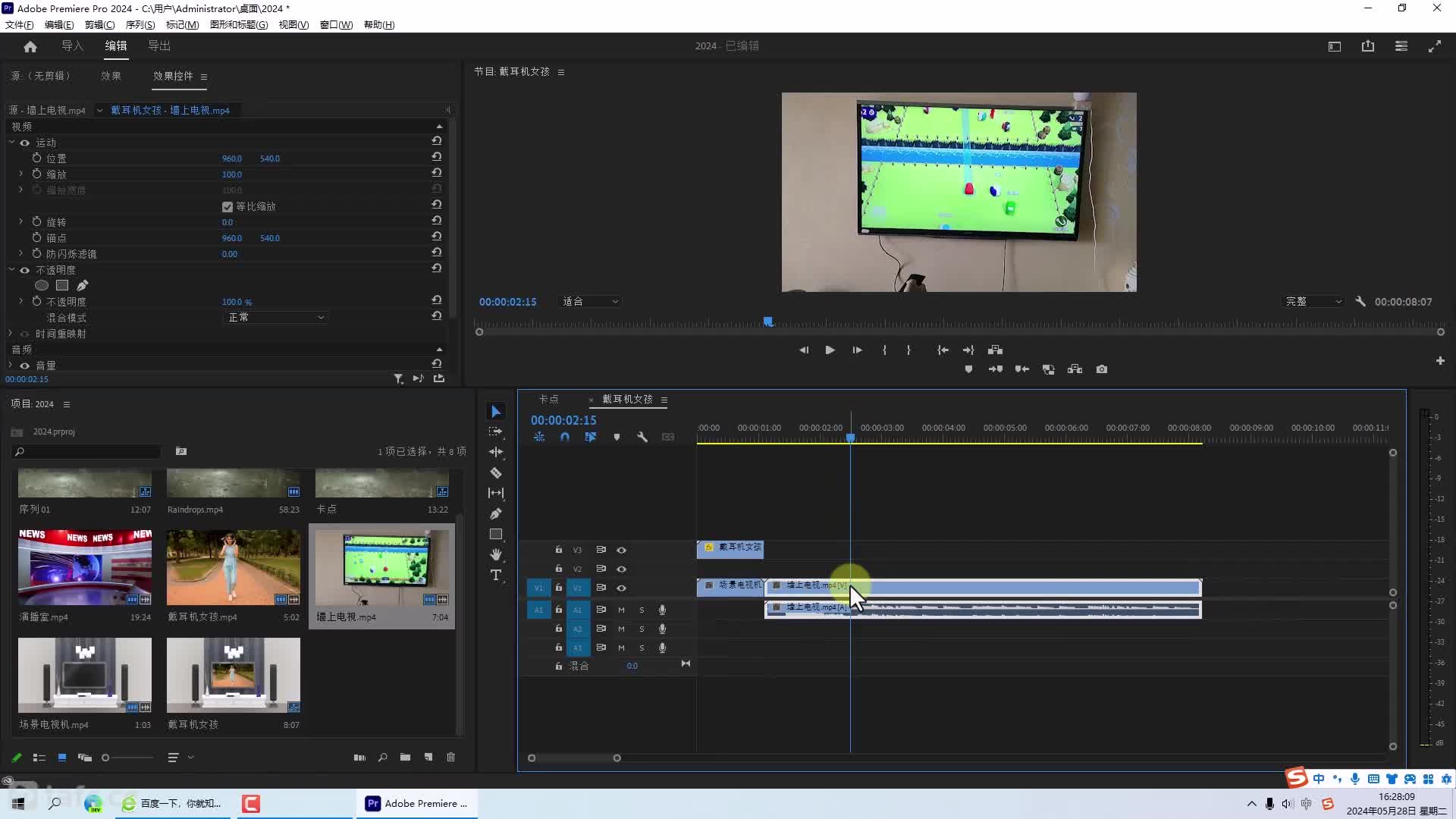Viewport: 1456px width, 819px height.
Task: Click the Home icon
Action: (30, 46)
